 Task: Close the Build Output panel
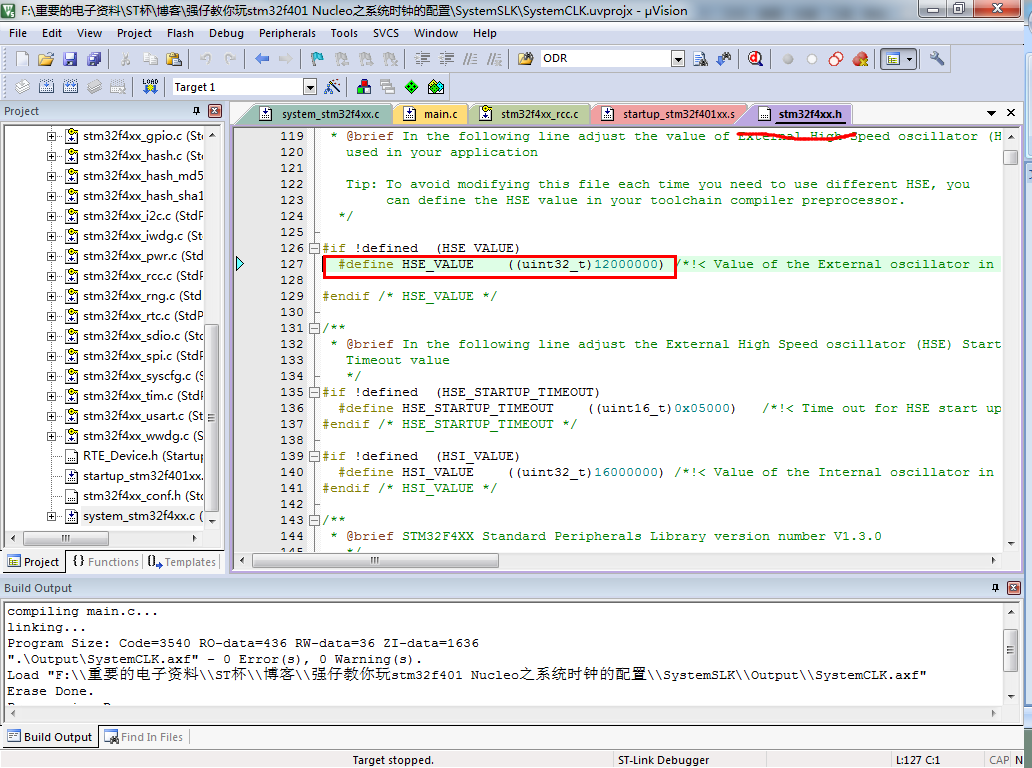pyautogui.click(x=1014, y=588)
